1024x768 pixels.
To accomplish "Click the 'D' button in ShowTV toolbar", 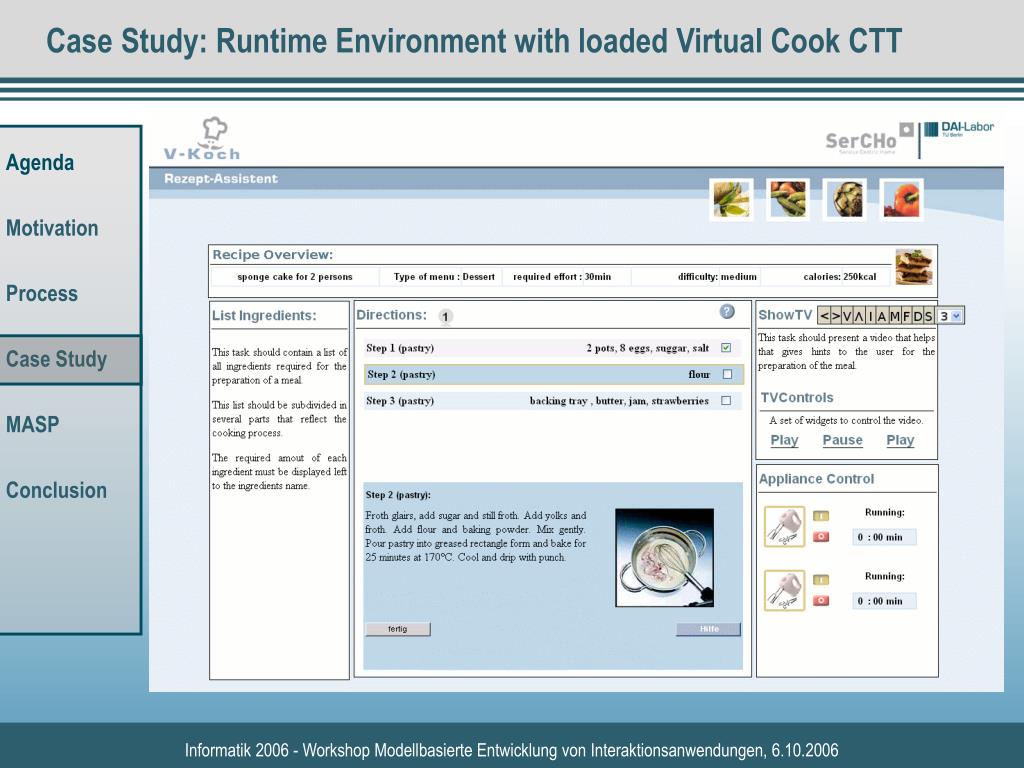I will pyautogui.click(x=917, y=316).
